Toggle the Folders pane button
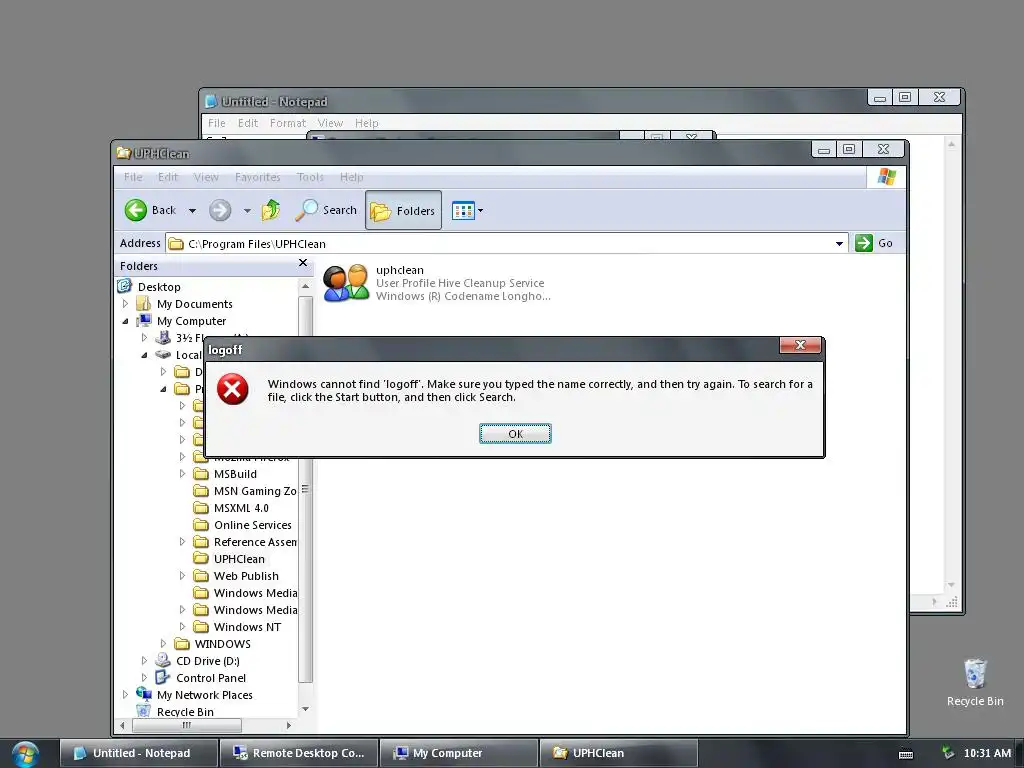 tap(403, 210)
